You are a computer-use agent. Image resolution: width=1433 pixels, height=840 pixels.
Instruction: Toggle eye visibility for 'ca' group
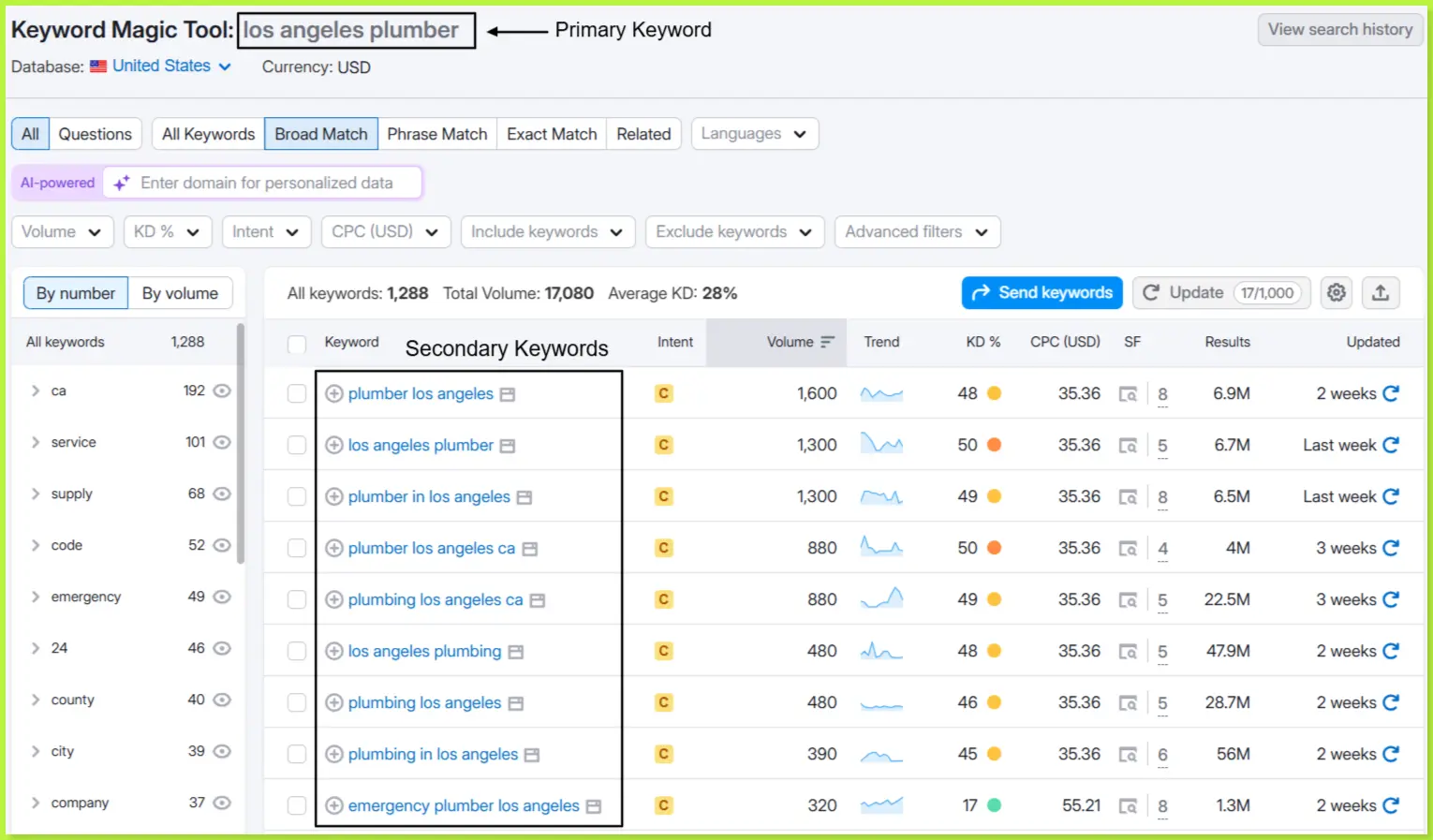pos(222,391)
